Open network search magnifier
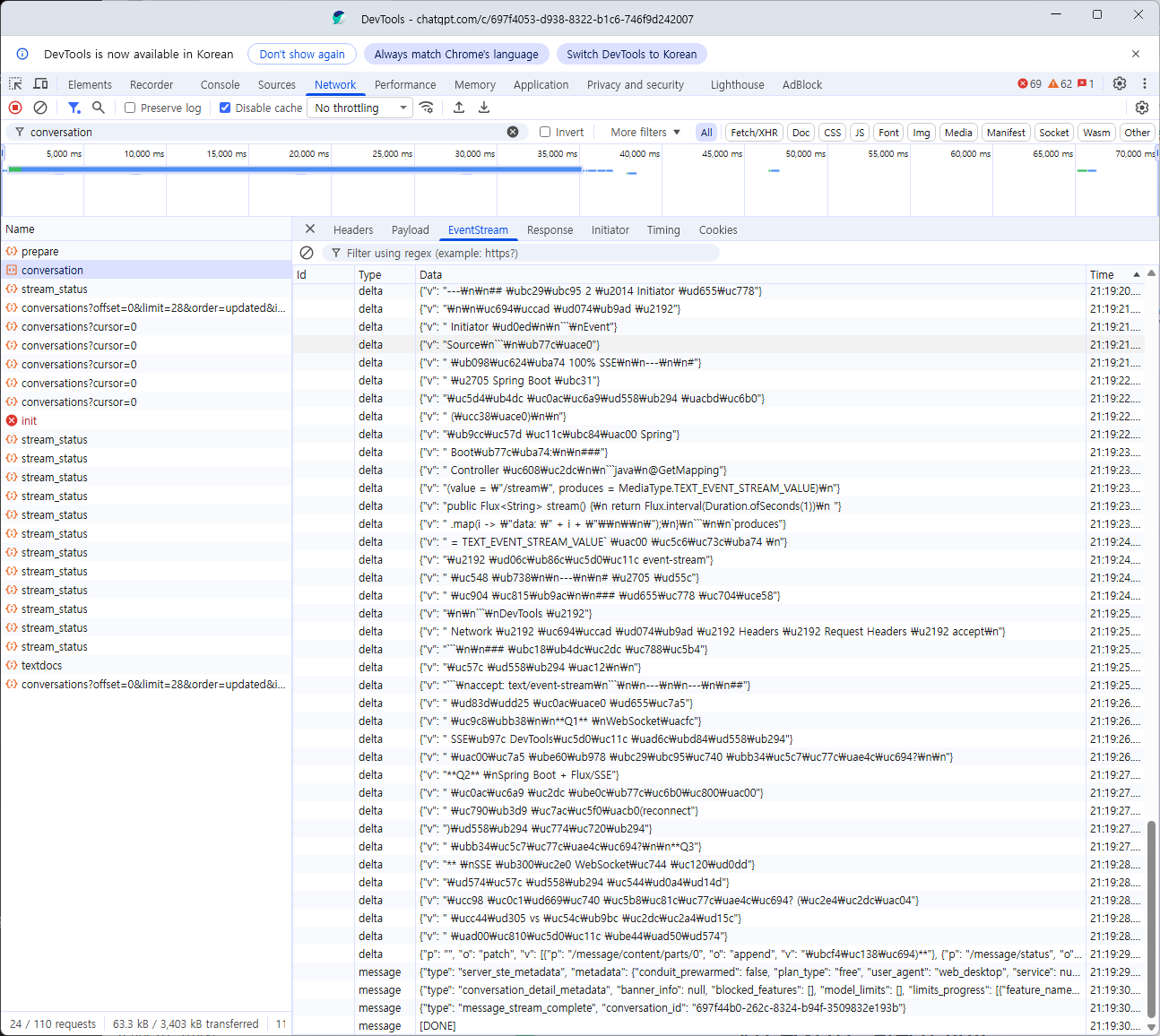1160x1036 pixels. point(99,108)
